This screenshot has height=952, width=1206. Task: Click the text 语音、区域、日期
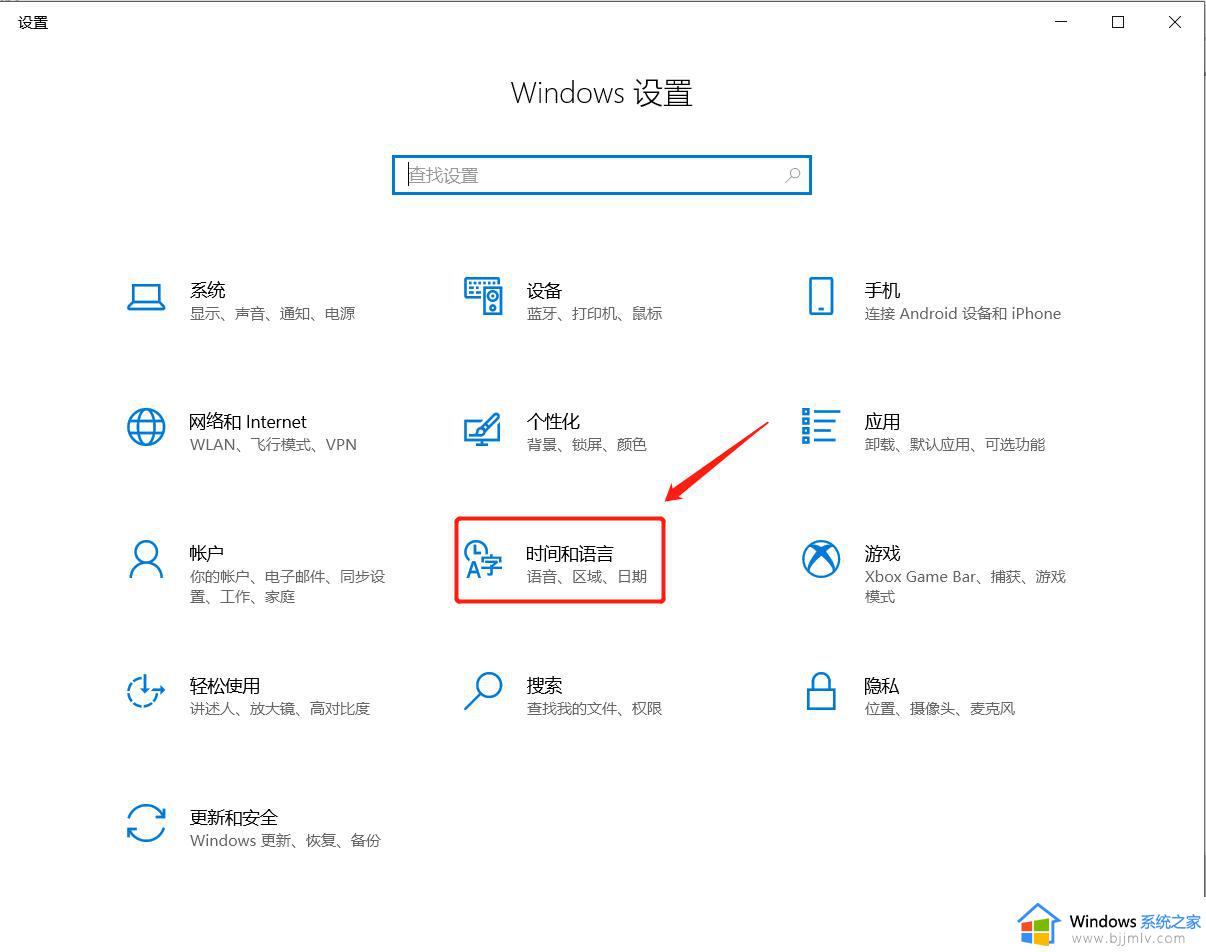pos(586,576)
